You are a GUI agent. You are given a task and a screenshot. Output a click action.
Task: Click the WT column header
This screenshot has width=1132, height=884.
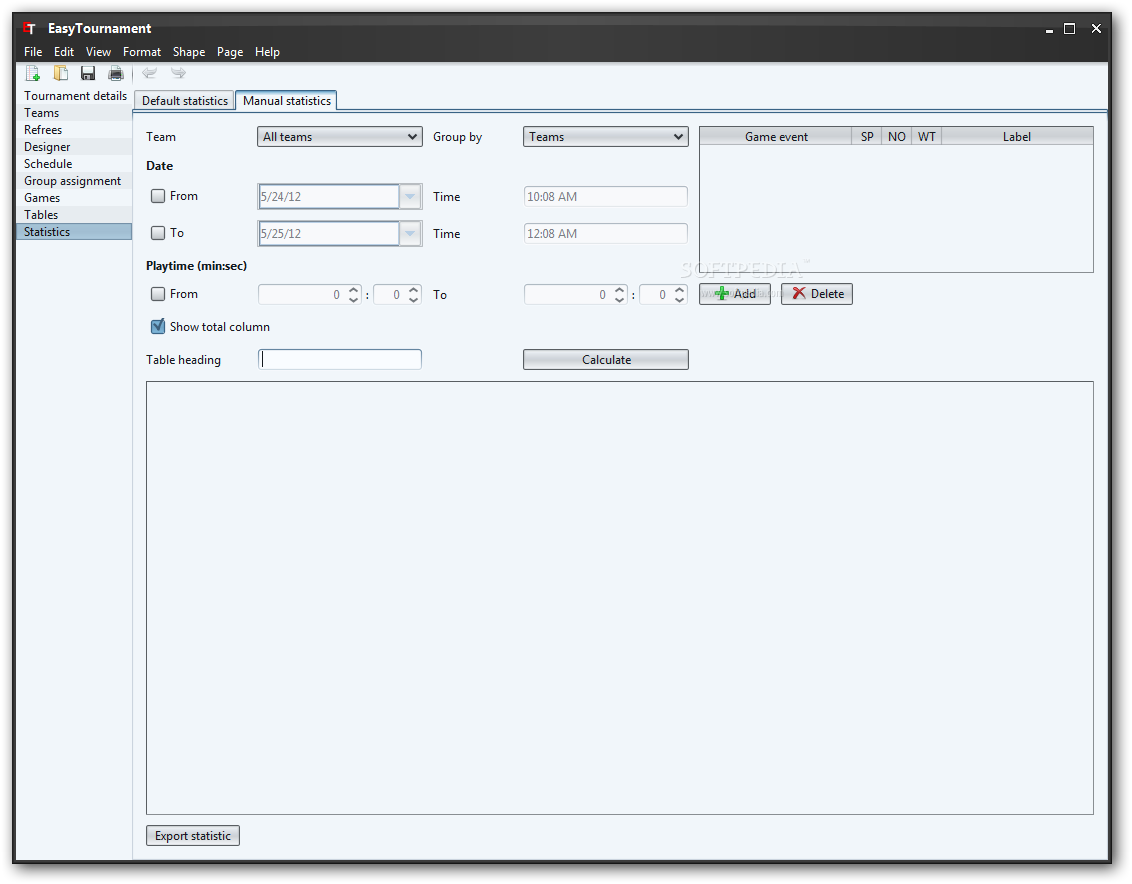[x=926, y=136]
